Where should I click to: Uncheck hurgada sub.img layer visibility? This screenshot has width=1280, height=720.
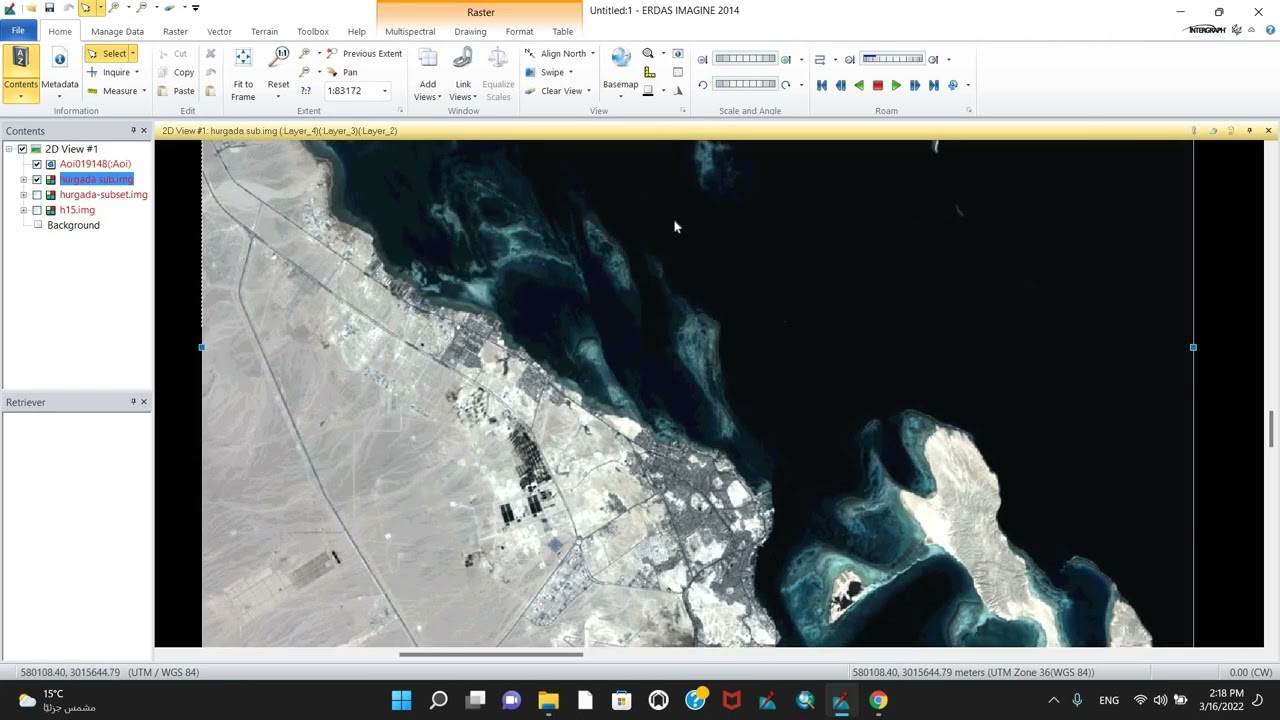tap(37, 180)
